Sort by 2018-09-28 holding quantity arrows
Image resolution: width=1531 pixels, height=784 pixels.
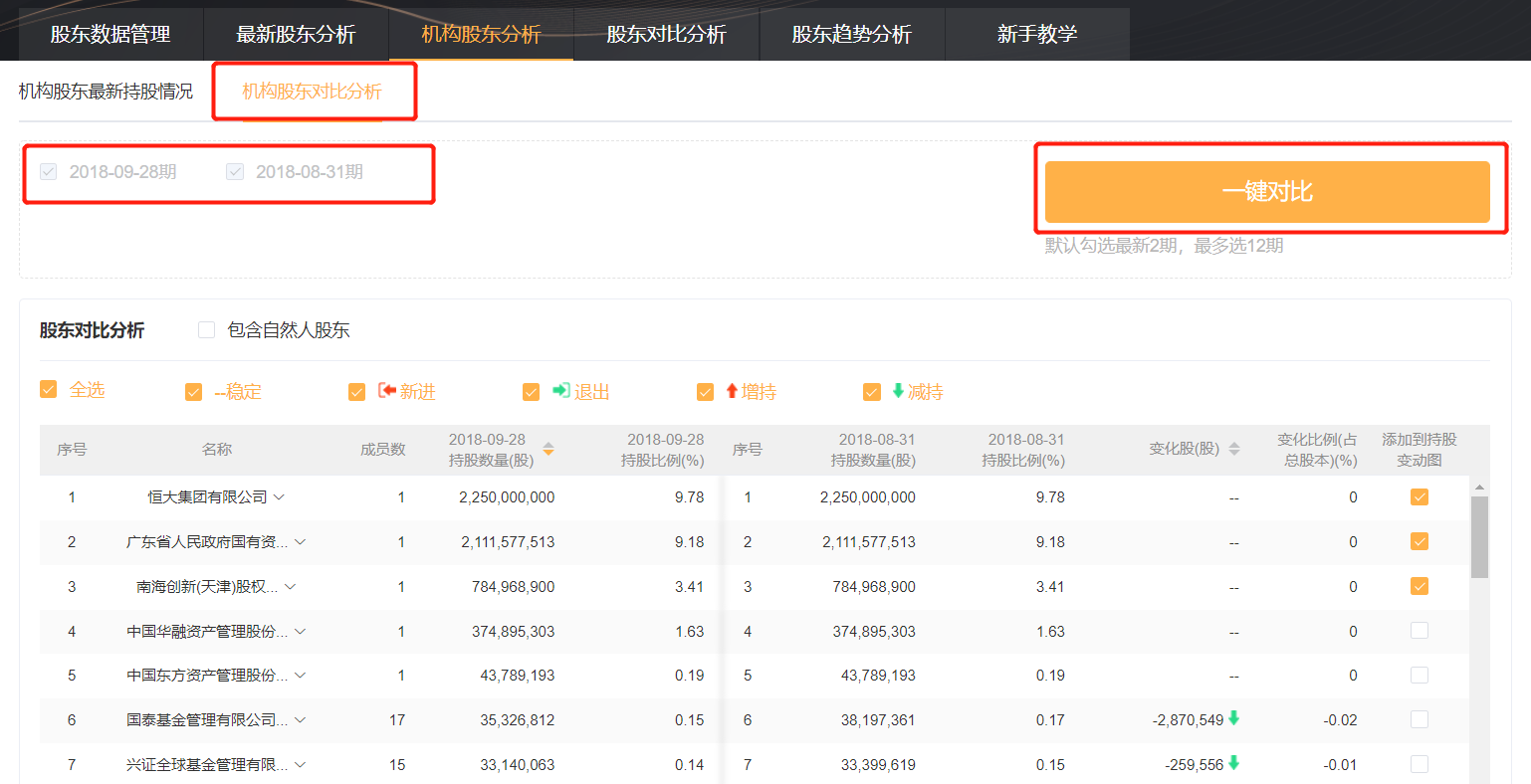[547, 450]
